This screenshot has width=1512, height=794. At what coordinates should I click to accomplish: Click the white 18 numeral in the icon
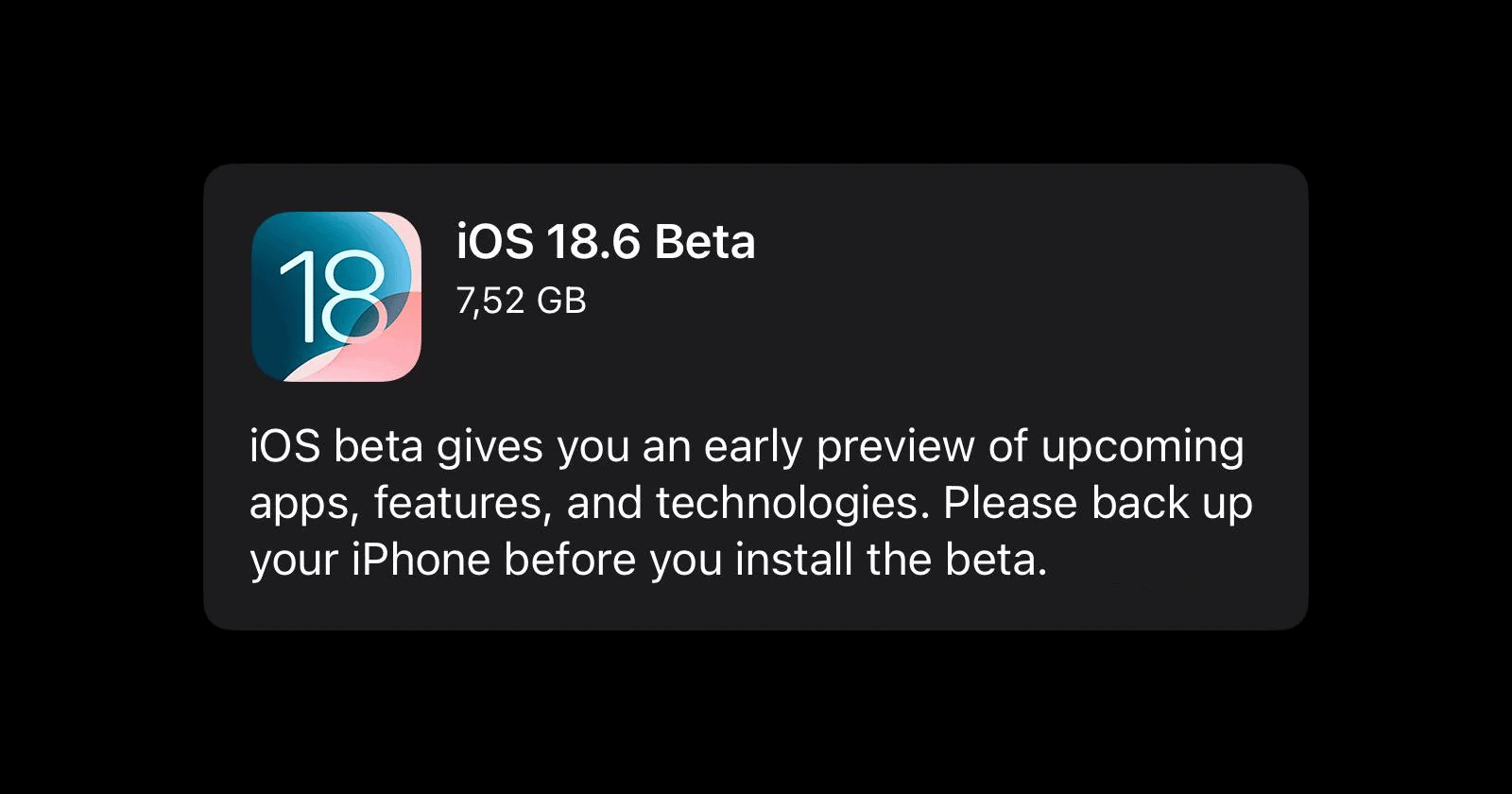tap(333, 296)
